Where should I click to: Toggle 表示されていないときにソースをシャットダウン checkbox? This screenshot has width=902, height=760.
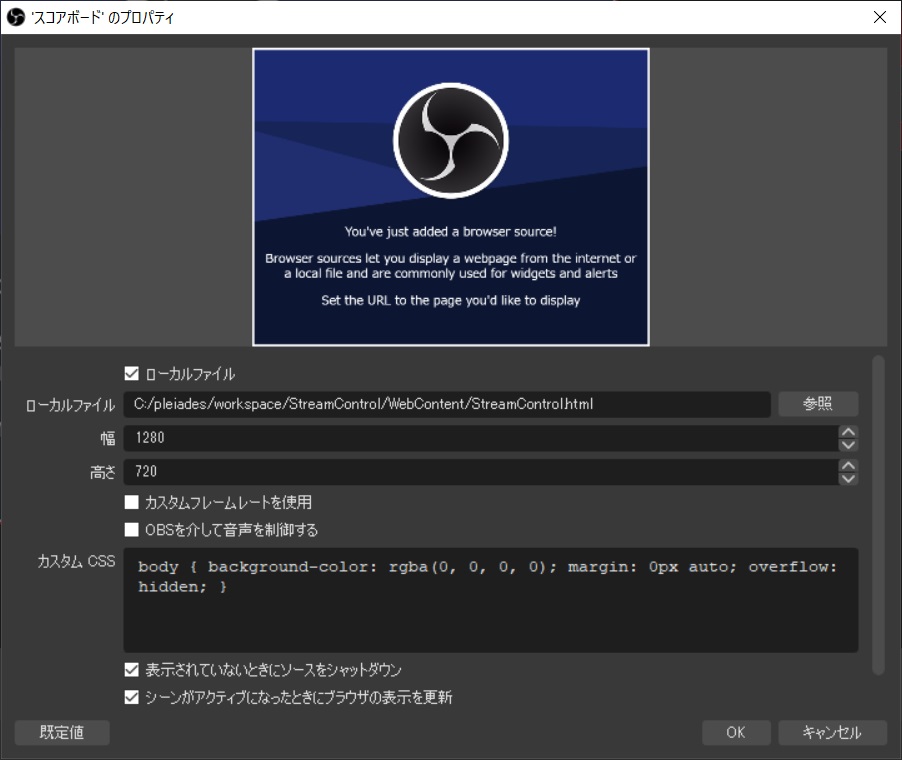[132, 670]
